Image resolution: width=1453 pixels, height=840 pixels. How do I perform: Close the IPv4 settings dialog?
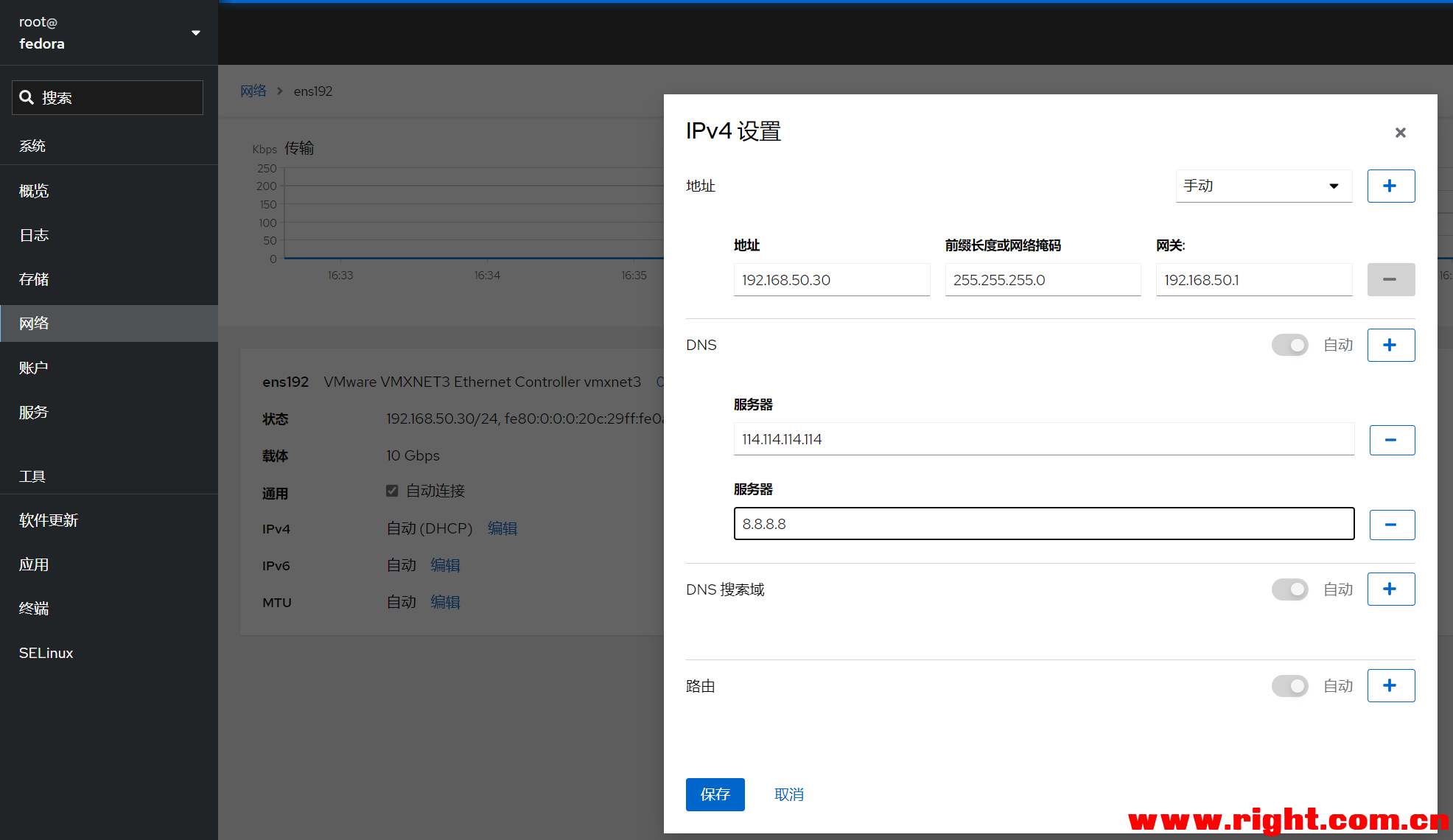(1400, 133)
